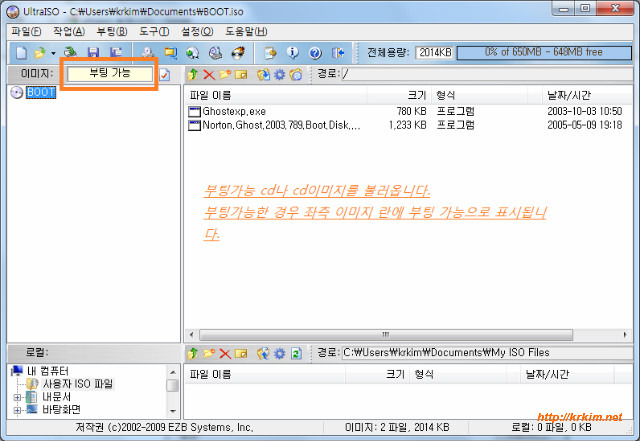
Task: Open CD/DVD disc via green-arrow drive icon
Action: point(70,52)
